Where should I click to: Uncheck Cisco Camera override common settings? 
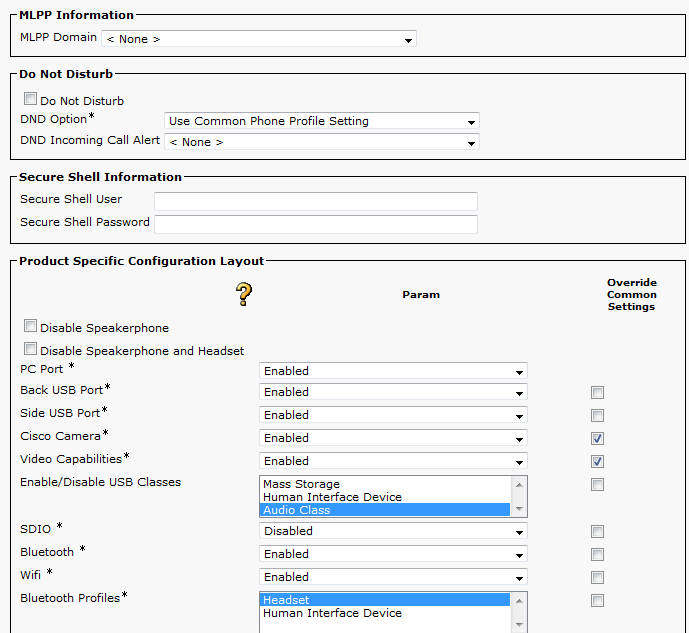pos(597,438)
